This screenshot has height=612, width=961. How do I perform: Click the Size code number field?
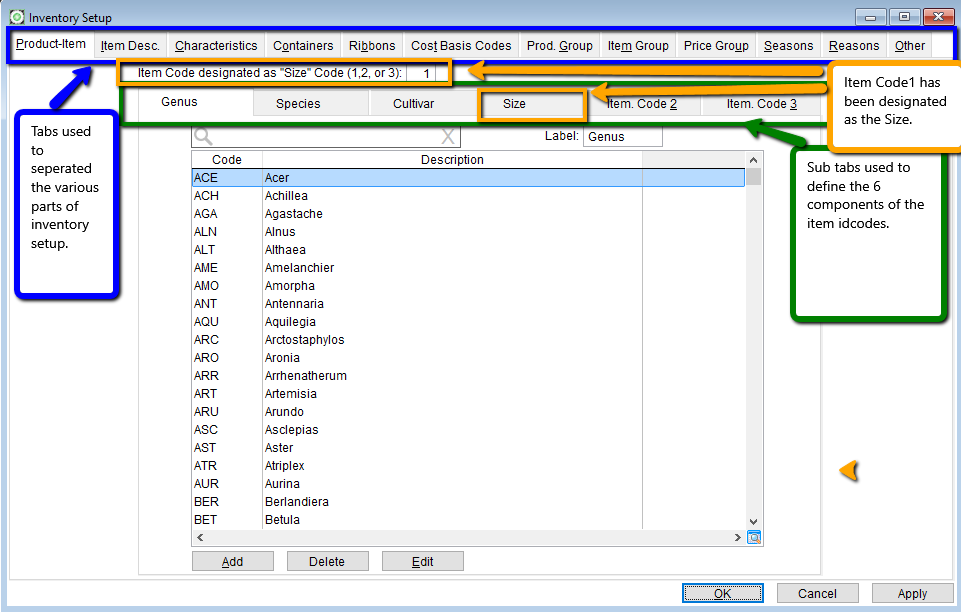(427, 73)
